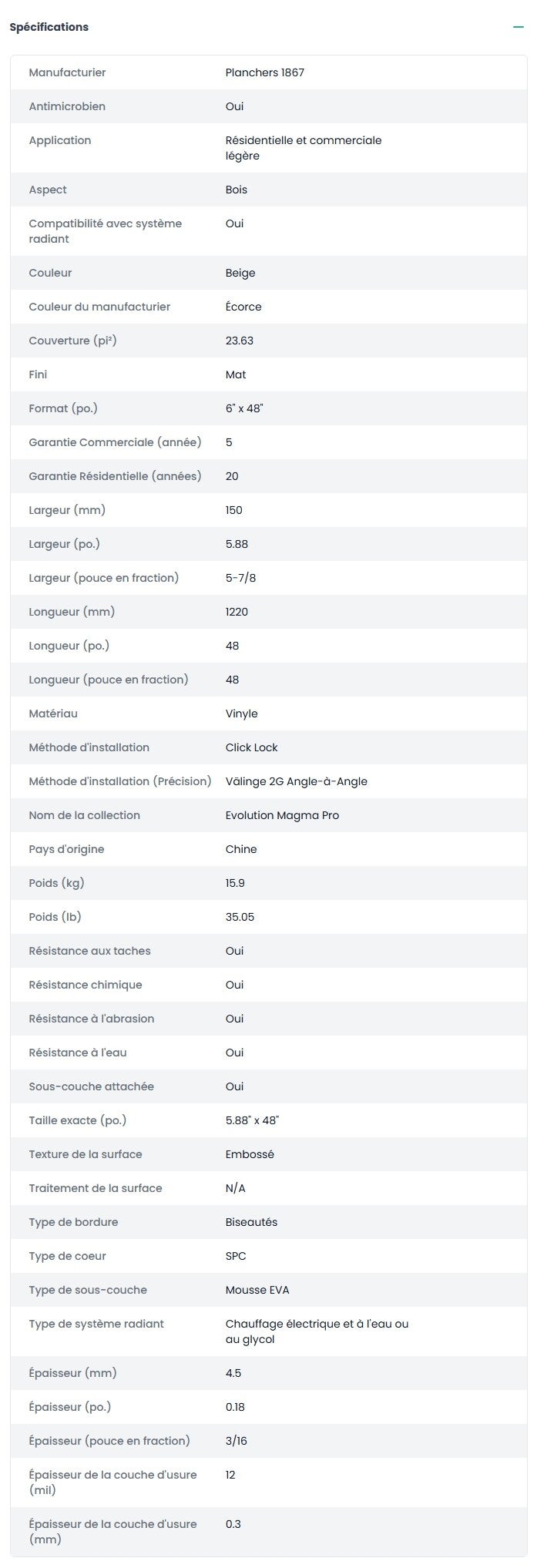Click the Spécifications heading
The width and height of the screenshot is (537, 1568).
pyautogui.click(x=49, y=27)
